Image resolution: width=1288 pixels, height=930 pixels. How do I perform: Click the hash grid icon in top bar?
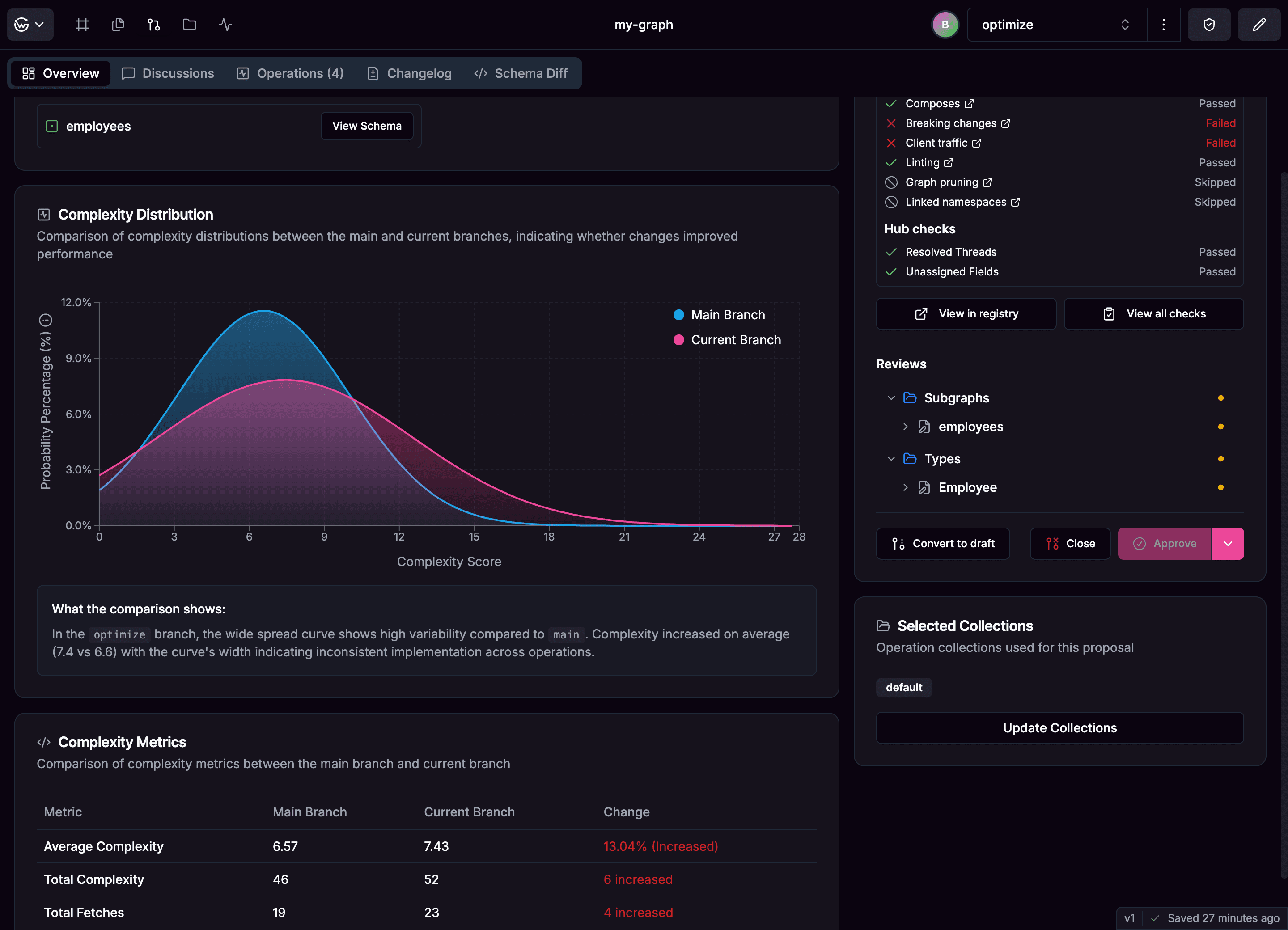point(82,25)
